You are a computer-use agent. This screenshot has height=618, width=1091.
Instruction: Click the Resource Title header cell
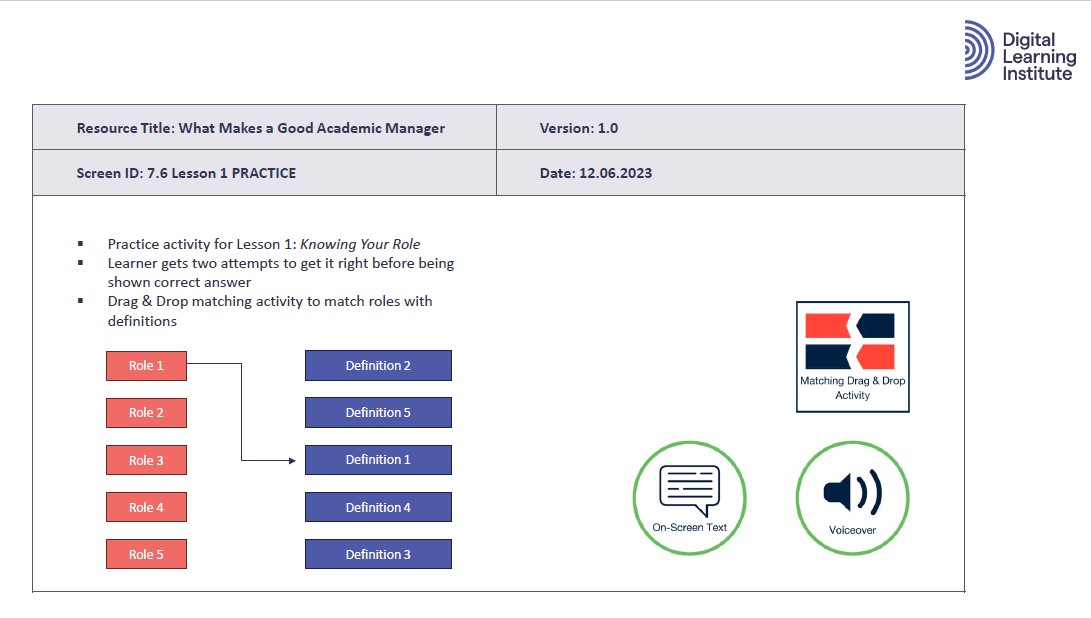[x=264, y=128]
